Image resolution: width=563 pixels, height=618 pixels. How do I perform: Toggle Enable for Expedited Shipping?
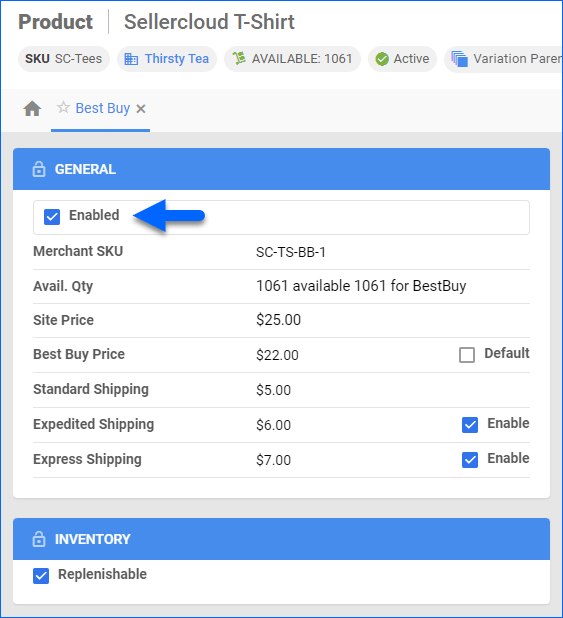(x=470, y=425)
